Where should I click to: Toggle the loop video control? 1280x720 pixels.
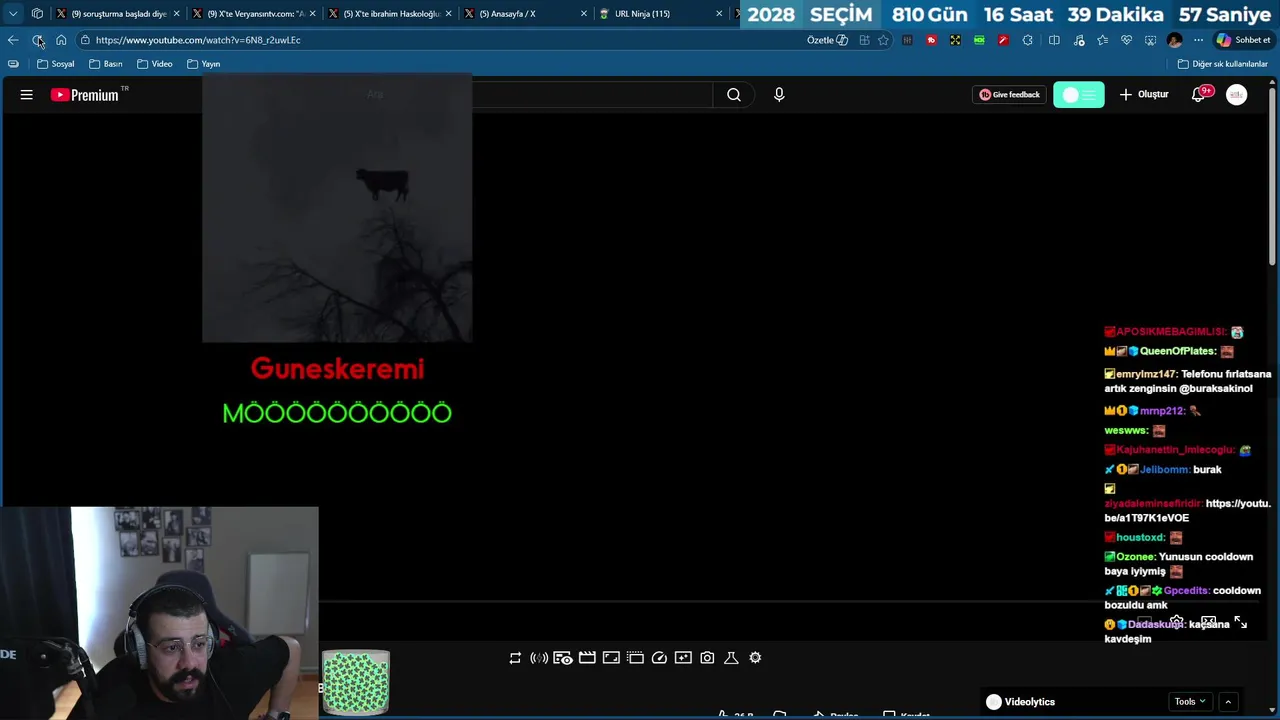515,658
